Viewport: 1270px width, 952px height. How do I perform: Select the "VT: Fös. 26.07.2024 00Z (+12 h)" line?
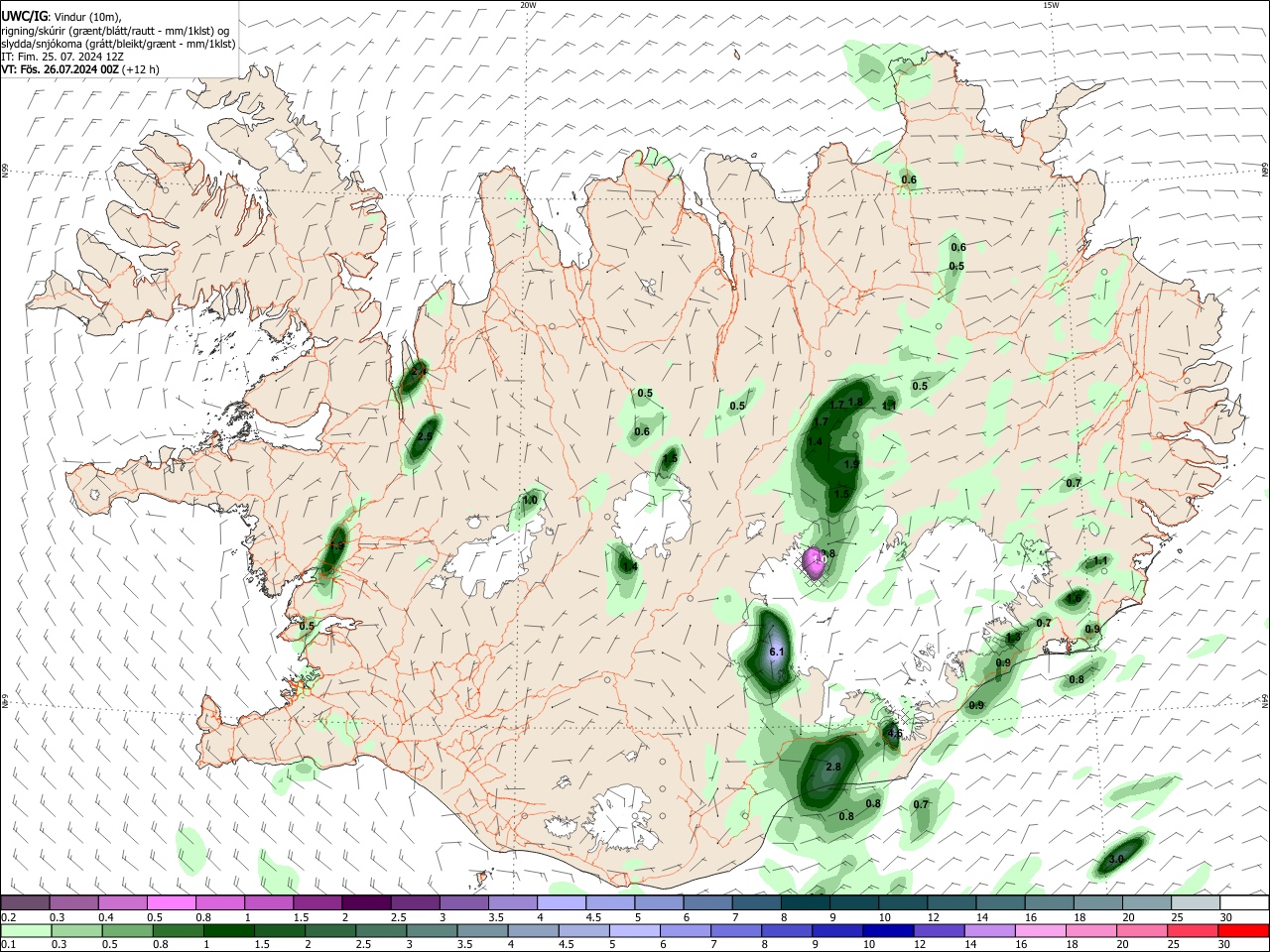[x=80, y=69]
